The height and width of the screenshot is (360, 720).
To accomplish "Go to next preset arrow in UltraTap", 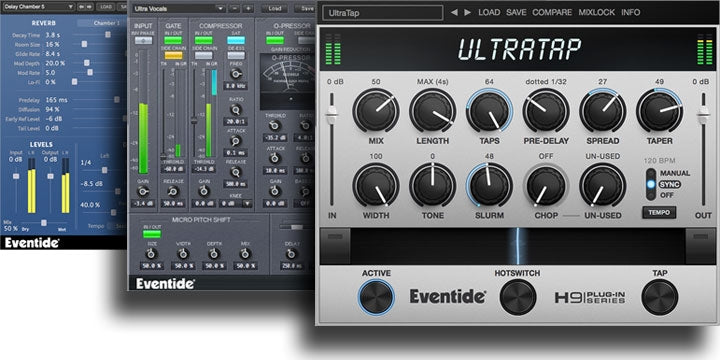I will click(467, 12).
